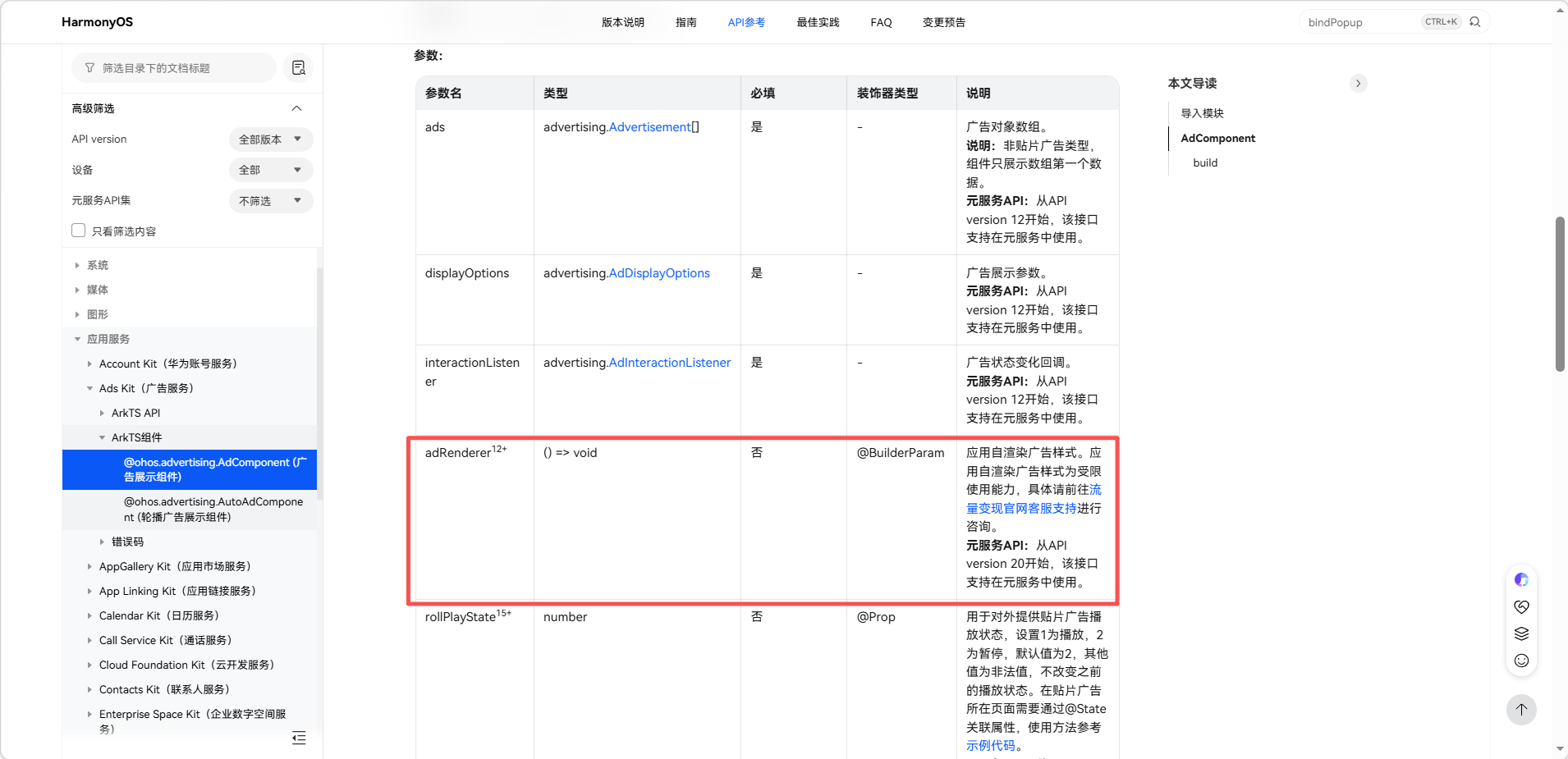Collapse the 本文导读 panel arrow
Image resolution: width=1568 pixels, height=759 pixels.
tap(1358, 84)
